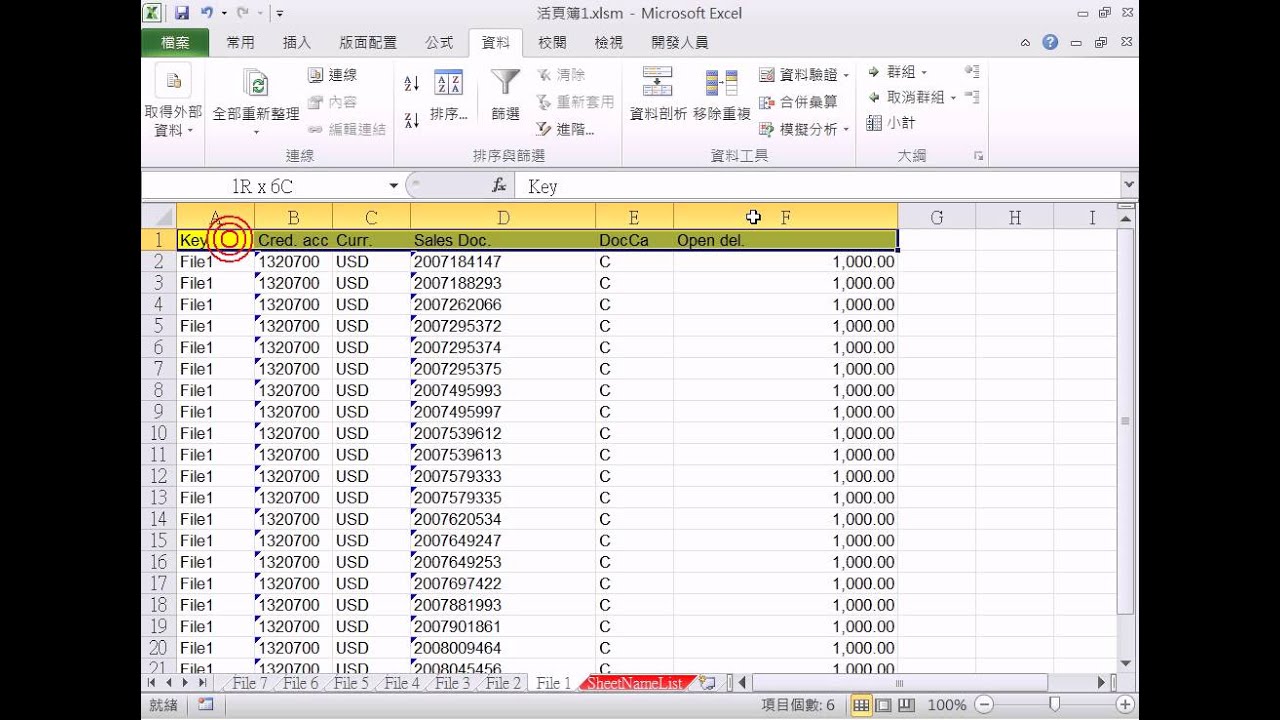Screen dimensions: 1280x720
Task: Click zoom out minus button
Action: [983, 705]
